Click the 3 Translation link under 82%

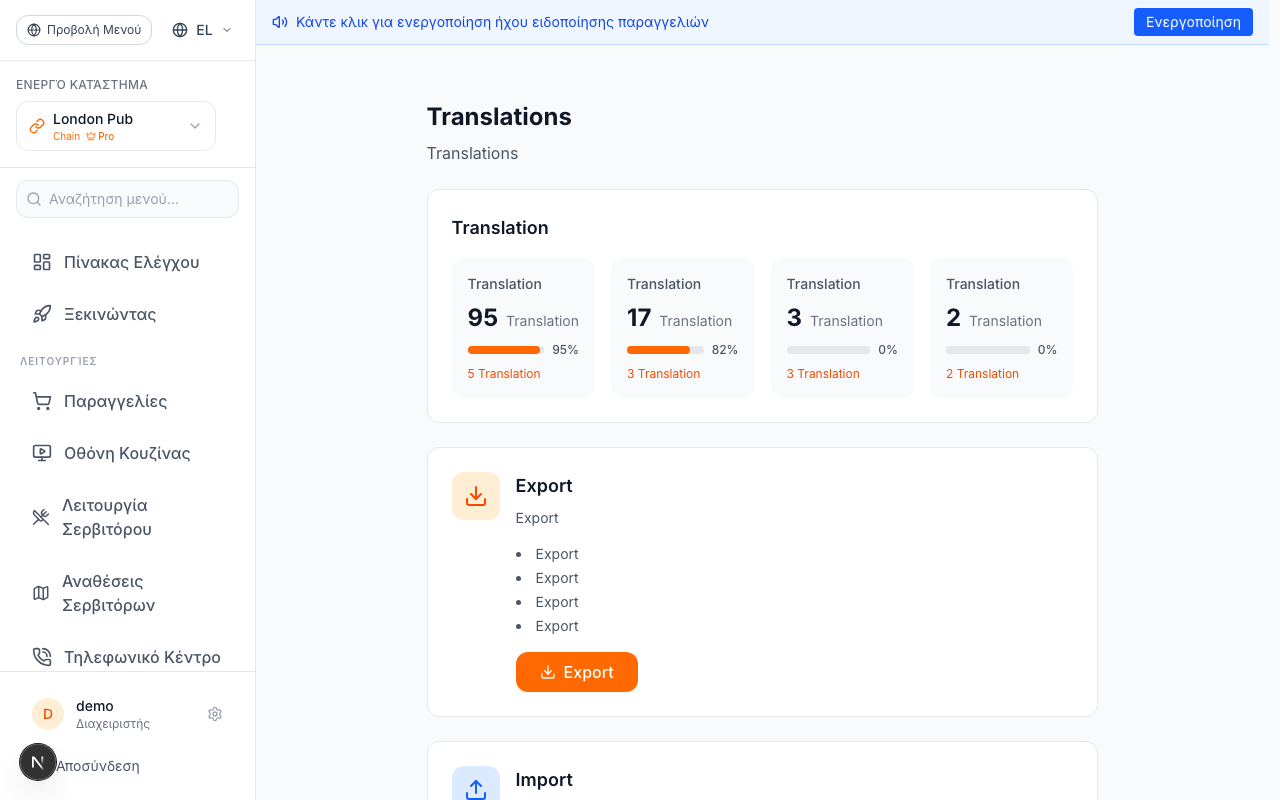pyautogui.click(x=664, y=374)
